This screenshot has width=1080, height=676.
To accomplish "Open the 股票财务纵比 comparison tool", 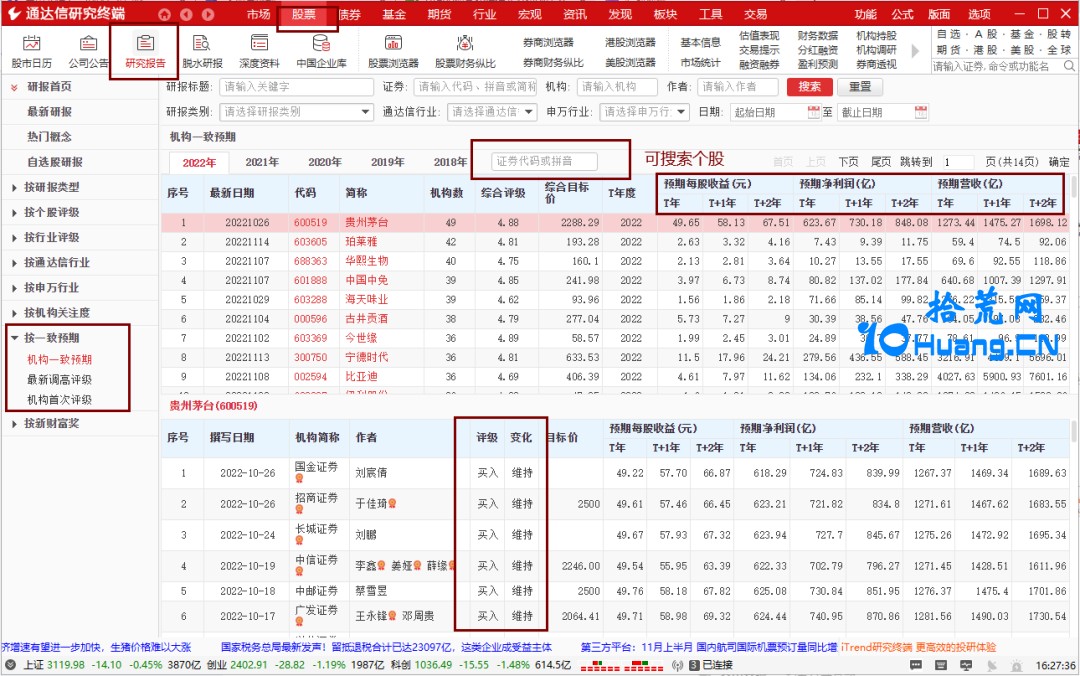I will pyautogui.click(x=465, y=52).
